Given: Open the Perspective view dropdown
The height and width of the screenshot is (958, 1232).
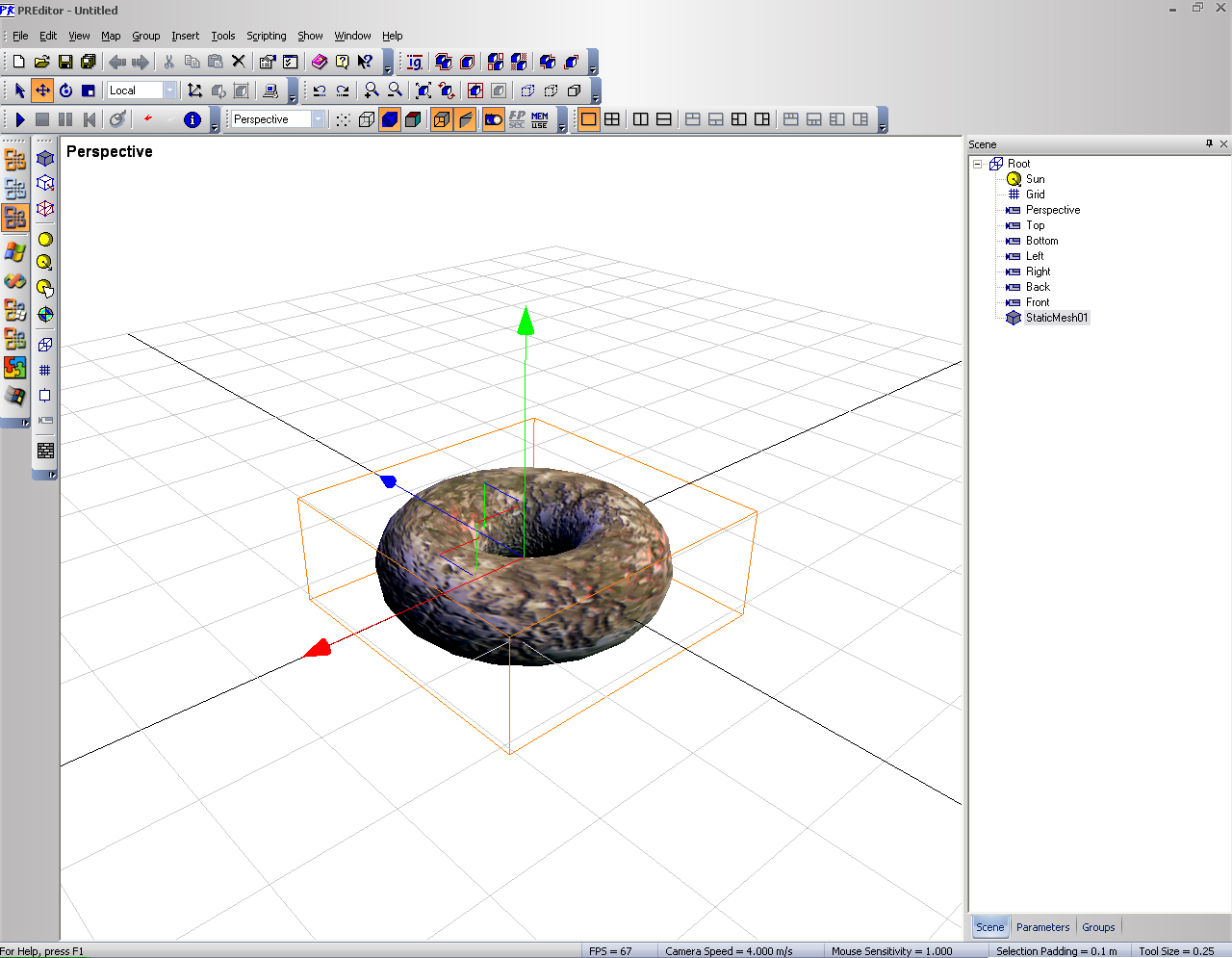Looking at the screenshot, I should coord(319,119).
